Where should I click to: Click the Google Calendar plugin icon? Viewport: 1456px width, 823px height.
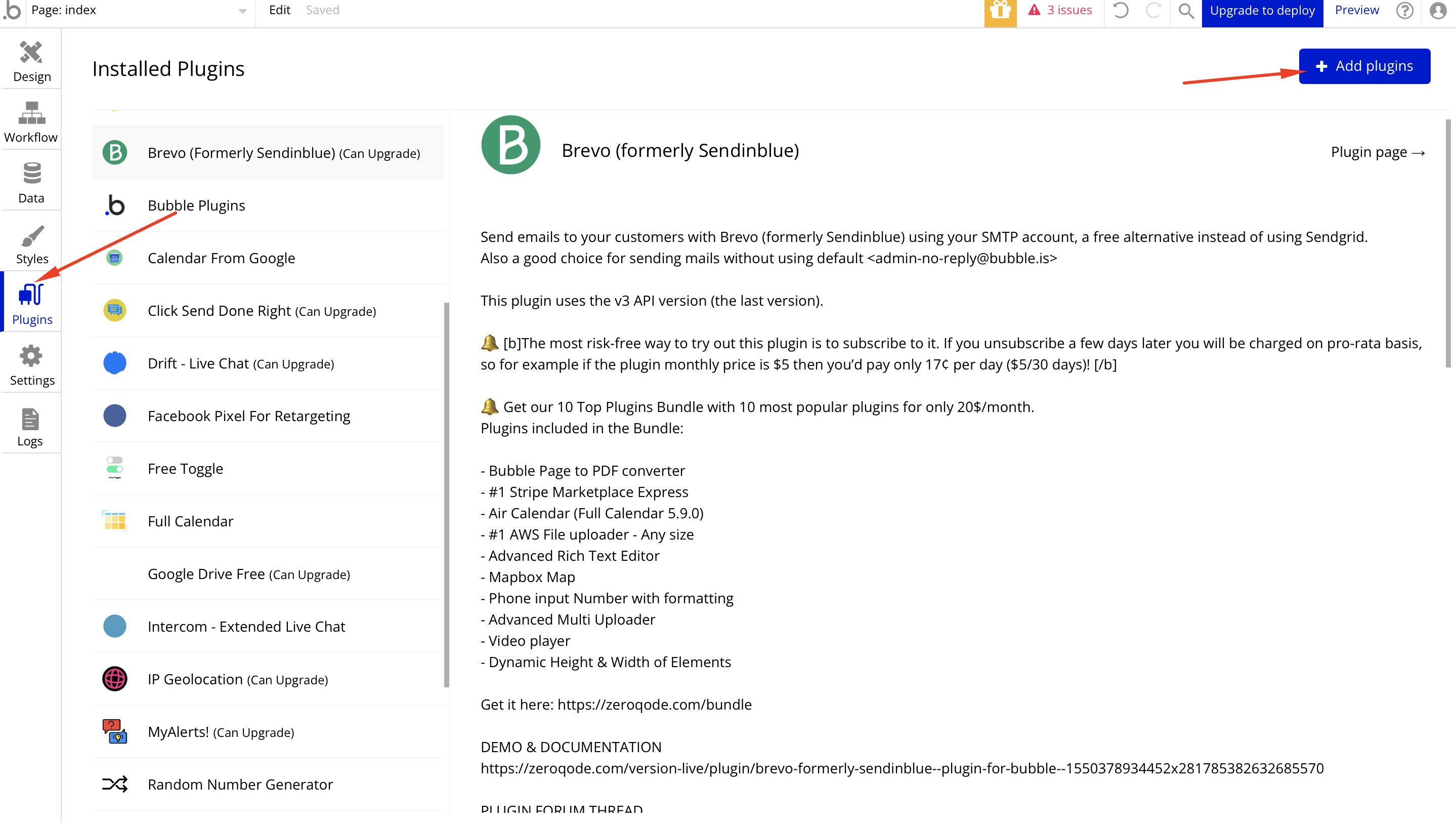tap(115, 258)
